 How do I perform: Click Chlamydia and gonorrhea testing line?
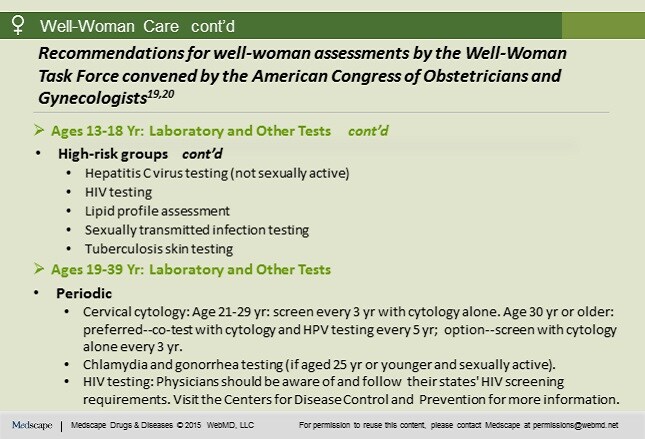tap(319, 365)
